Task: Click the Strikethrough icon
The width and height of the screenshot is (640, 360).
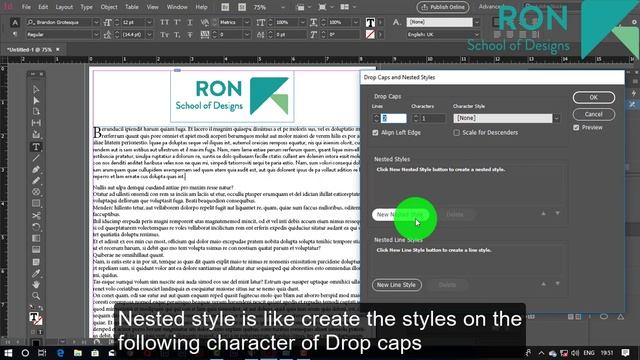Action: (190, 35)
